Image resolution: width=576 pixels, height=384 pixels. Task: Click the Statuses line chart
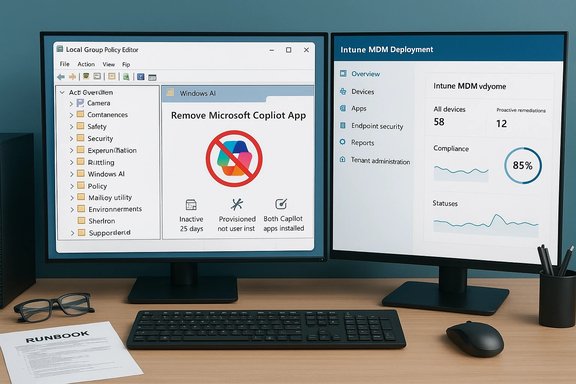486,224
